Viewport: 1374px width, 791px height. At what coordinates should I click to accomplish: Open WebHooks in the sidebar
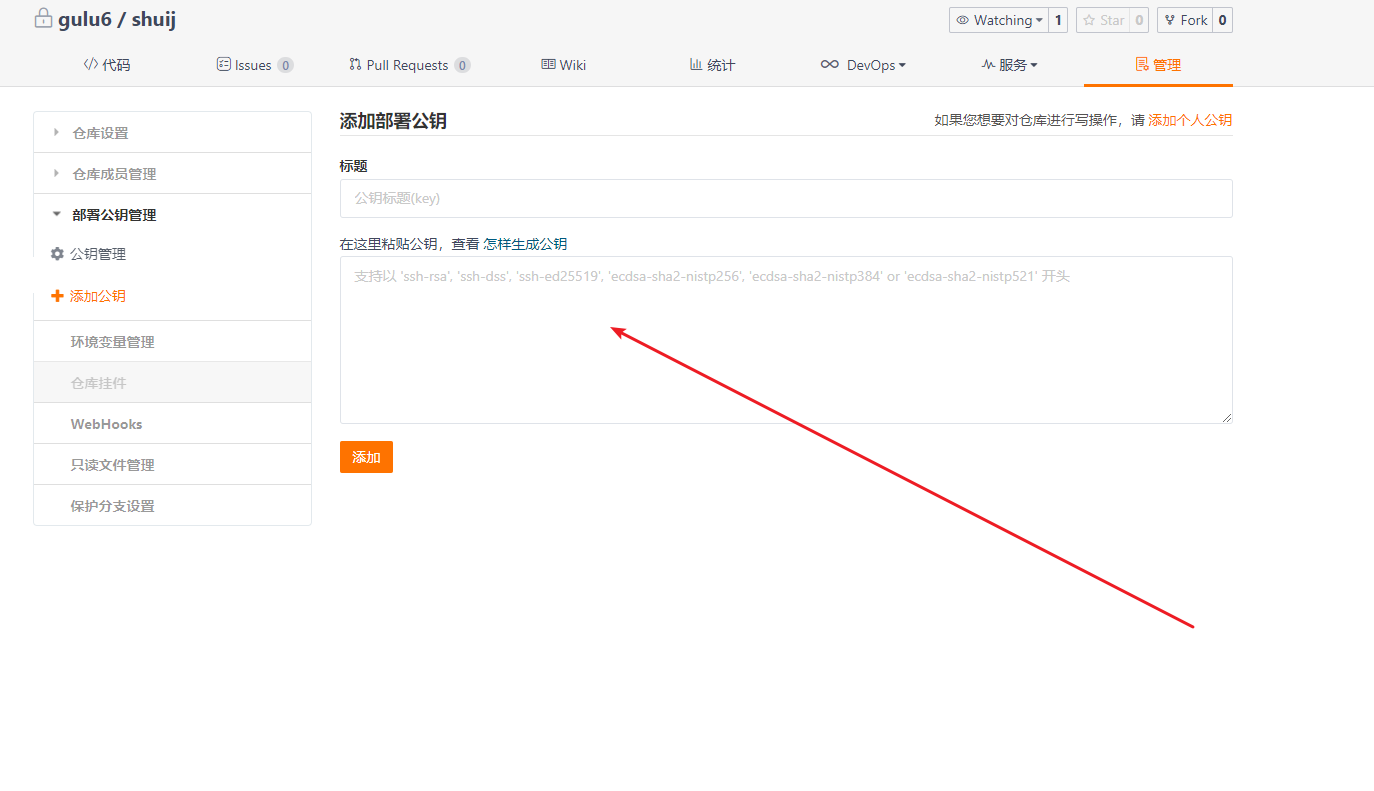coord(172,423)
